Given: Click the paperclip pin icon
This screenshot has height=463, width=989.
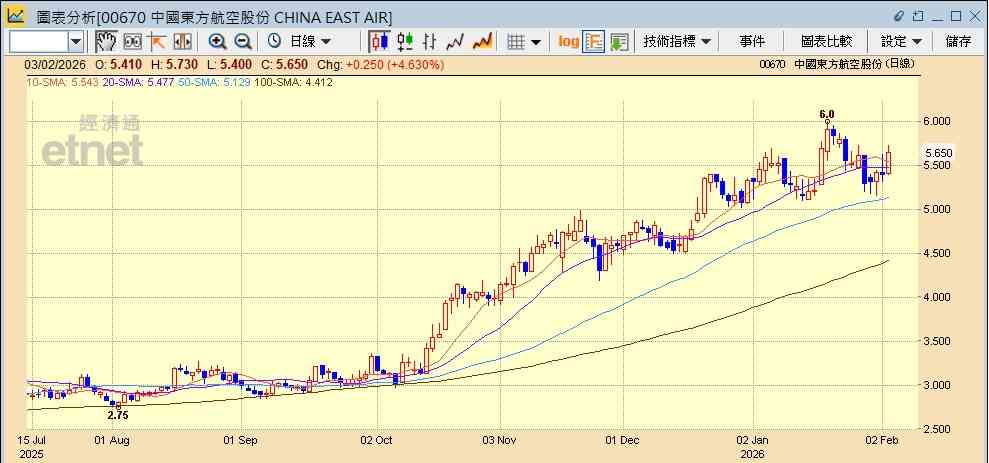Looking at the screenshot, I should [x=899, y=16].
